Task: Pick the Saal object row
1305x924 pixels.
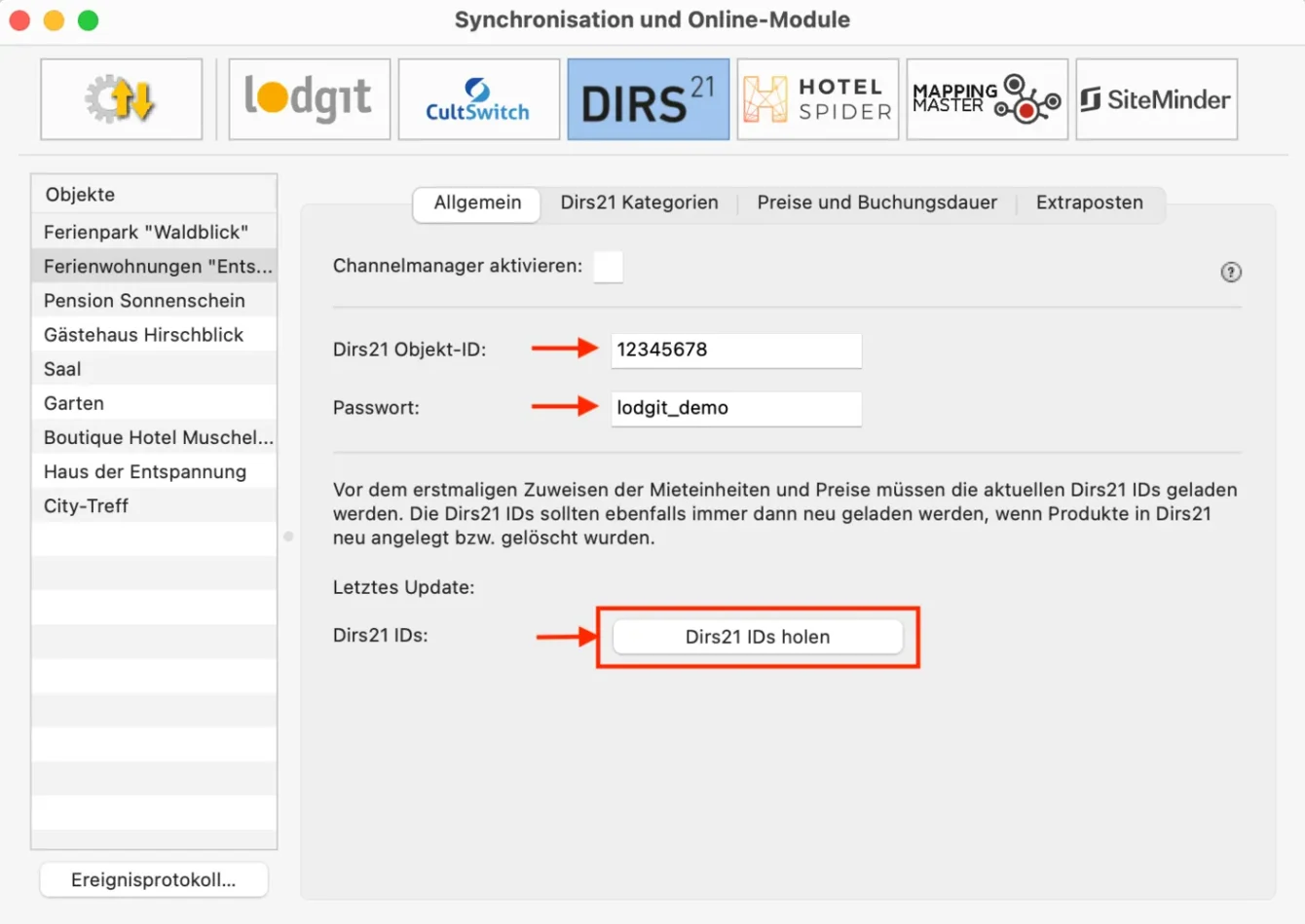Action: point(154,369)
